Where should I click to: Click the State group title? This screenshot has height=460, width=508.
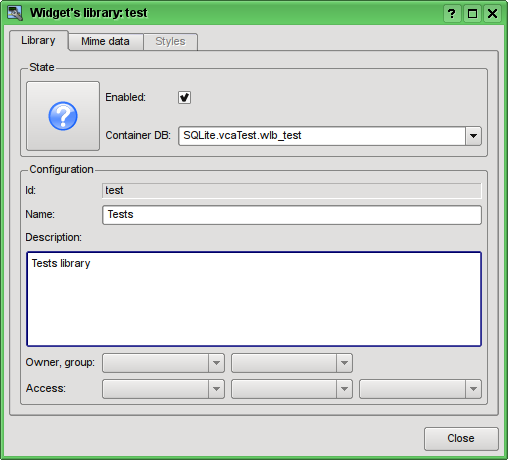point(42,67)
